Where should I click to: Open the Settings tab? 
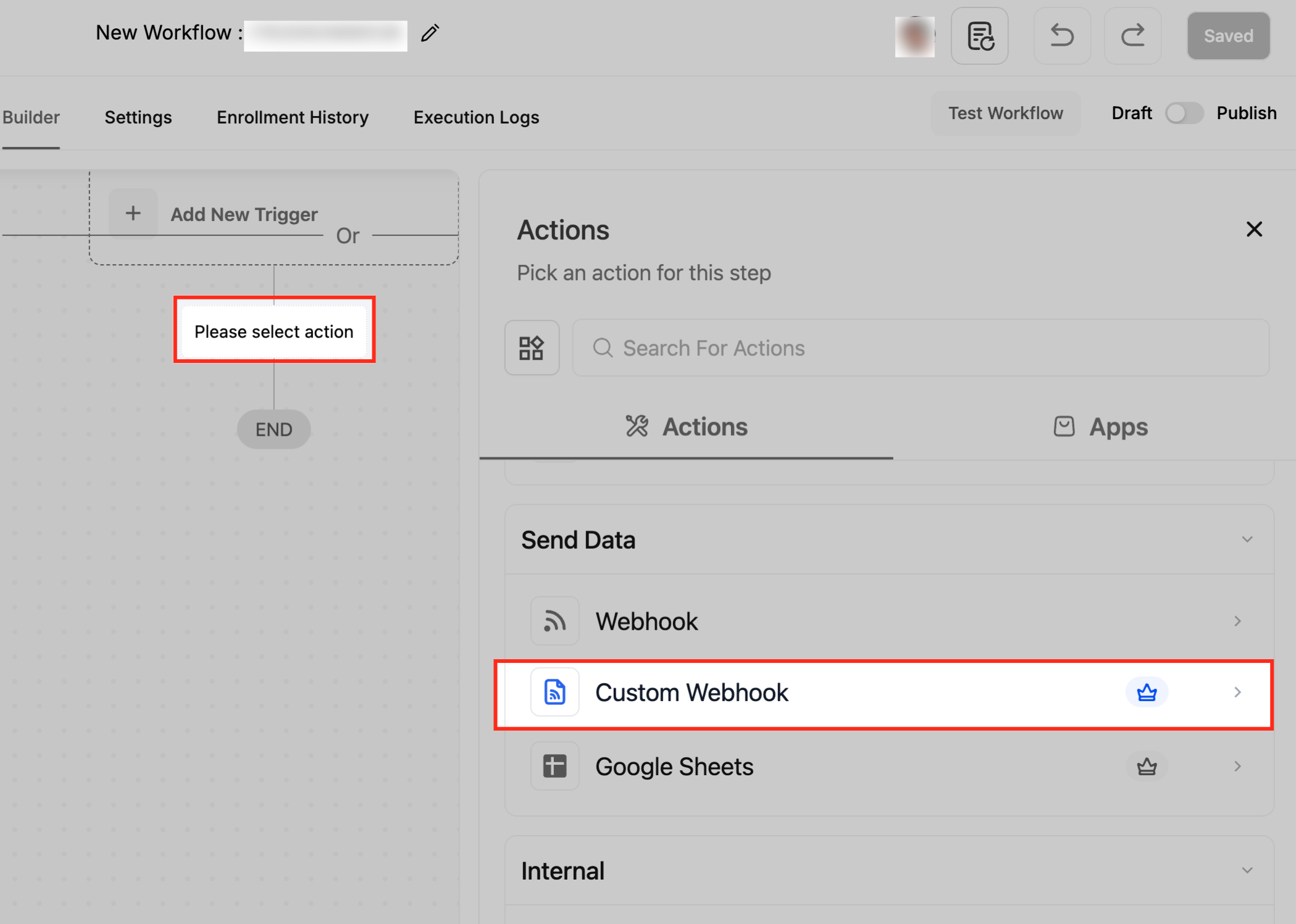[x=138, y=117]
